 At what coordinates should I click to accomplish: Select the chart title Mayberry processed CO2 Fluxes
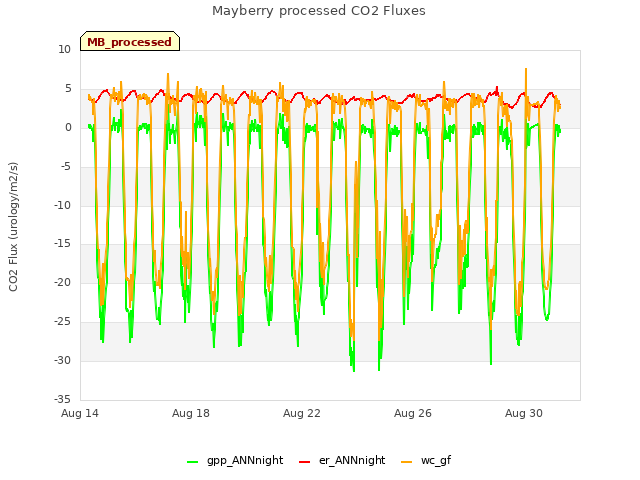pos(319,11)
